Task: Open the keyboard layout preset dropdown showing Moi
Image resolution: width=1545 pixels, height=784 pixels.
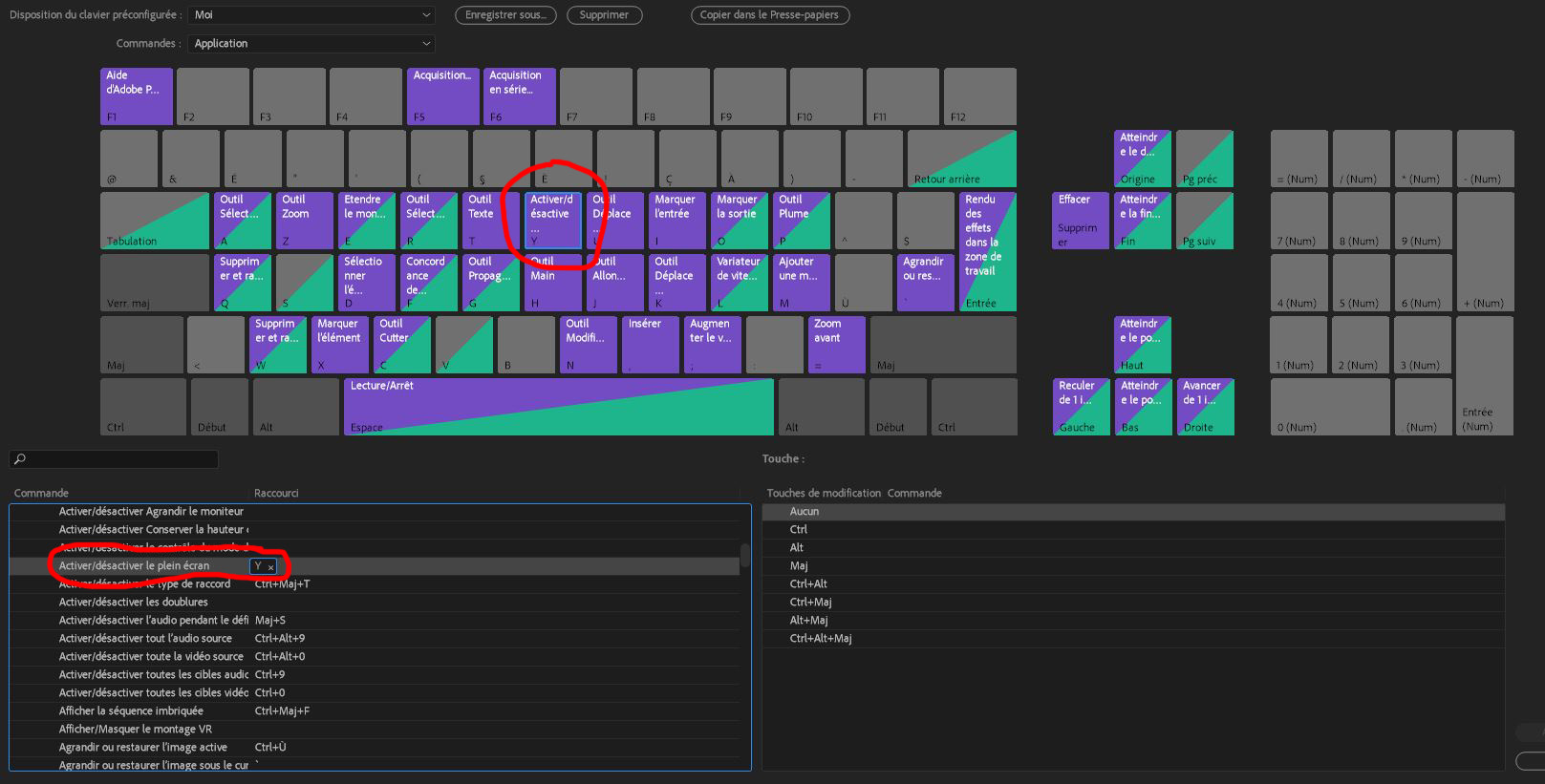Action: pos(311,15)
